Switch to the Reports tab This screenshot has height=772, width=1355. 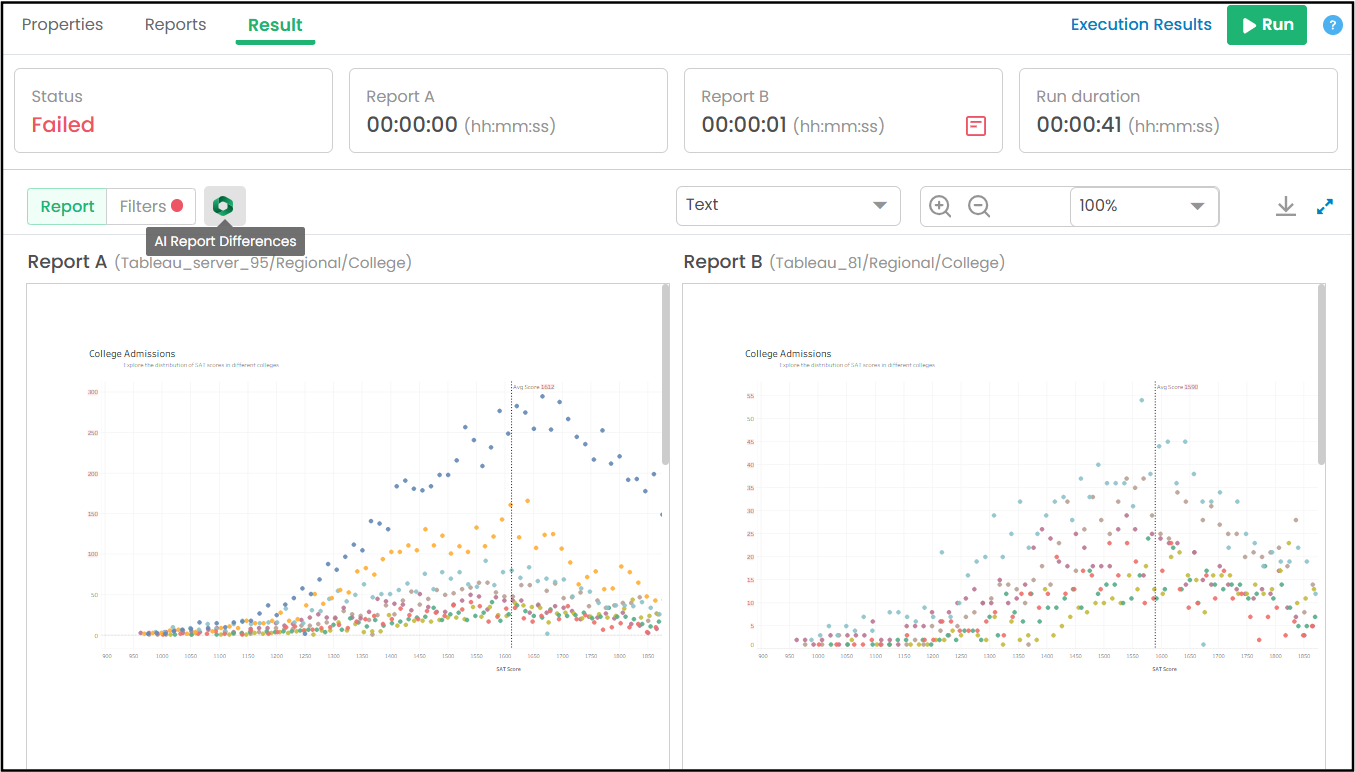175,25
